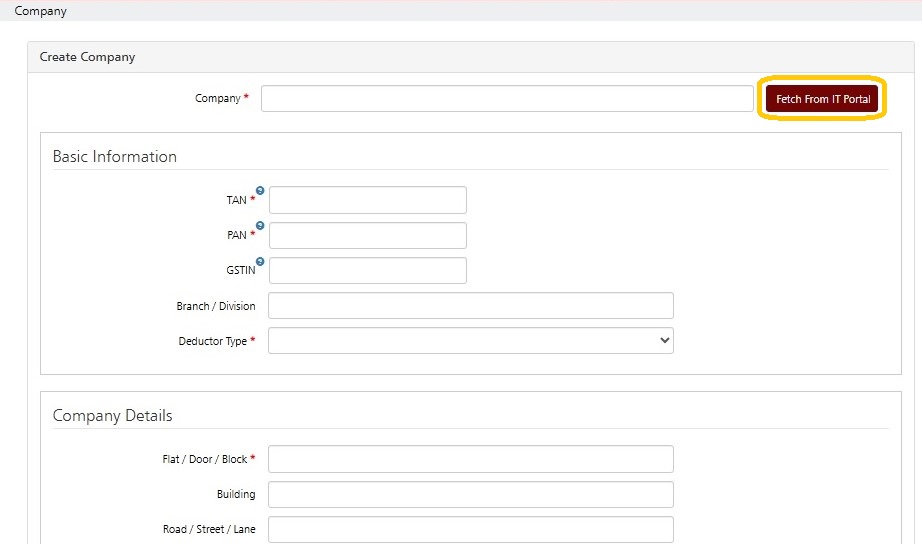Select the Building text field
The image size is (922, 544).
[x=470, y=494]
